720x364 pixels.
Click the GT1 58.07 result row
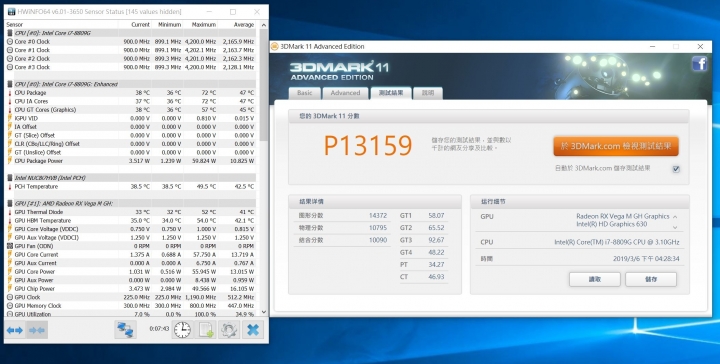point(422,215)
